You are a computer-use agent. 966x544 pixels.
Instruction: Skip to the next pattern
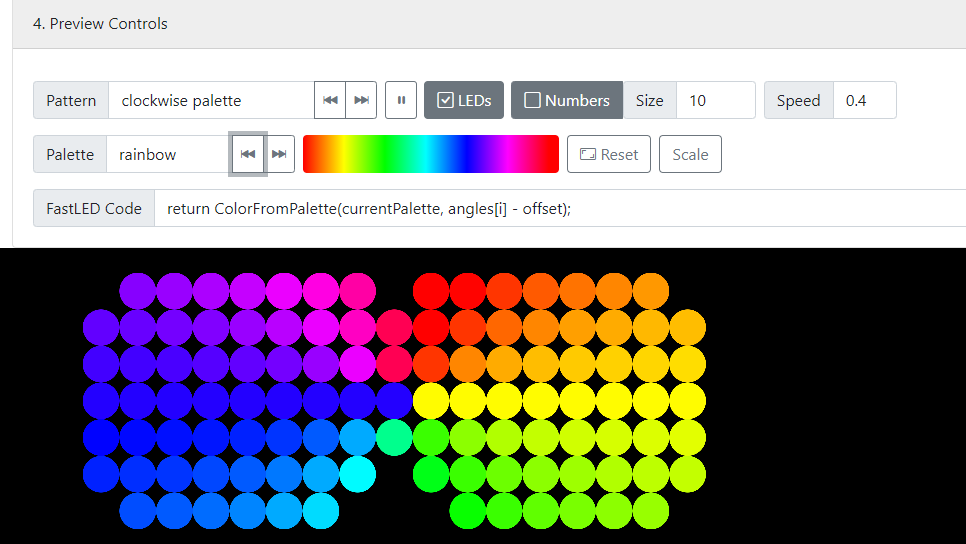click(361, 100)
